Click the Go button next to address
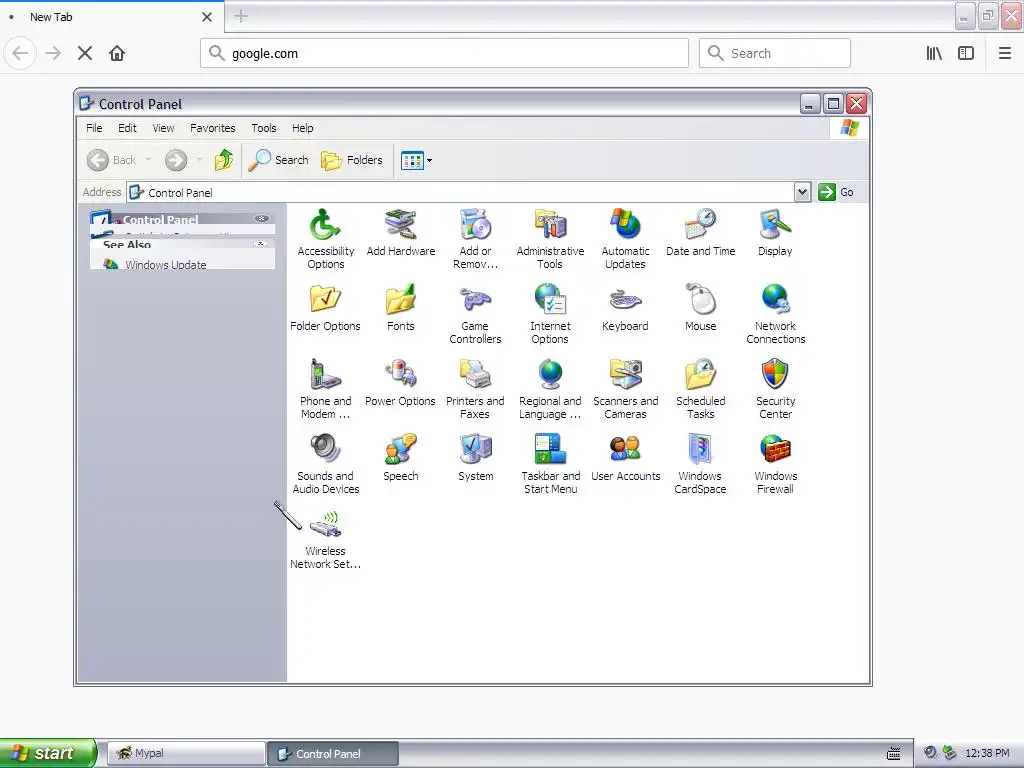The height and width of the screenshot is (768, 1024). tap(837, 192)
